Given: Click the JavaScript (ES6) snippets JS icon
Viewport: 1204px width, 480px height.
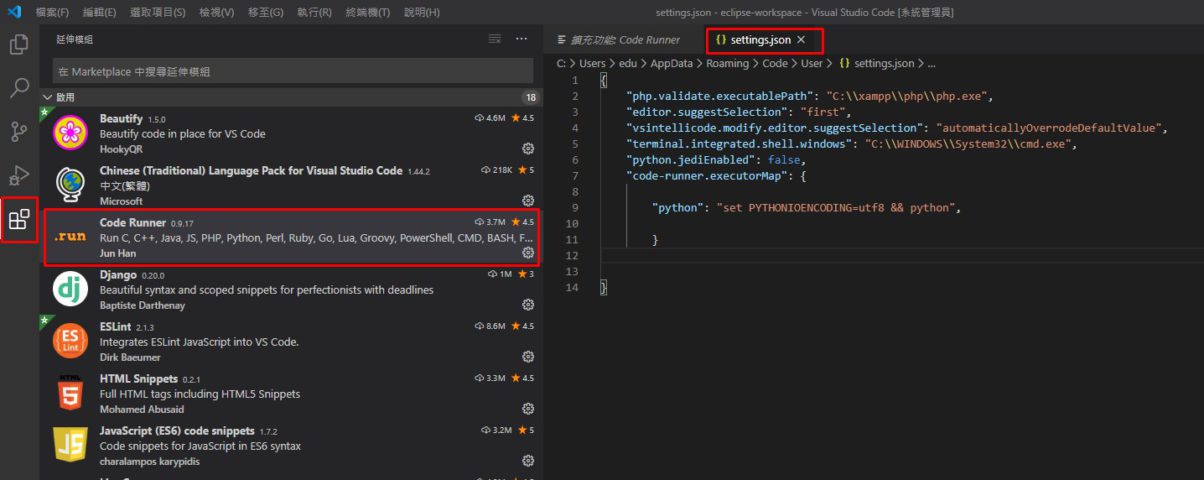Looking at the screenshot, I should [70, 445].
